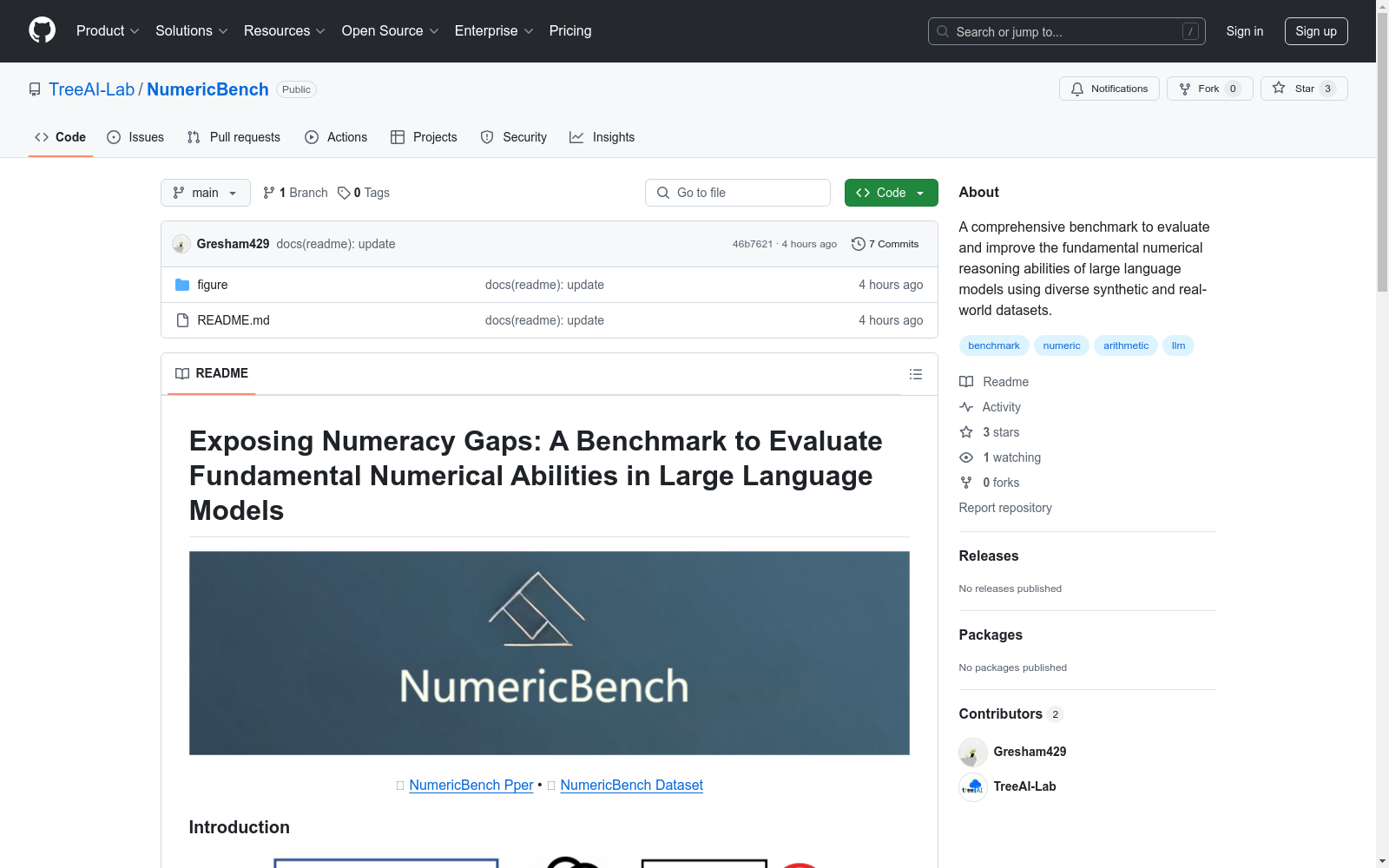
Task: Expand the Solutions menu
Action: click(191, 30)
